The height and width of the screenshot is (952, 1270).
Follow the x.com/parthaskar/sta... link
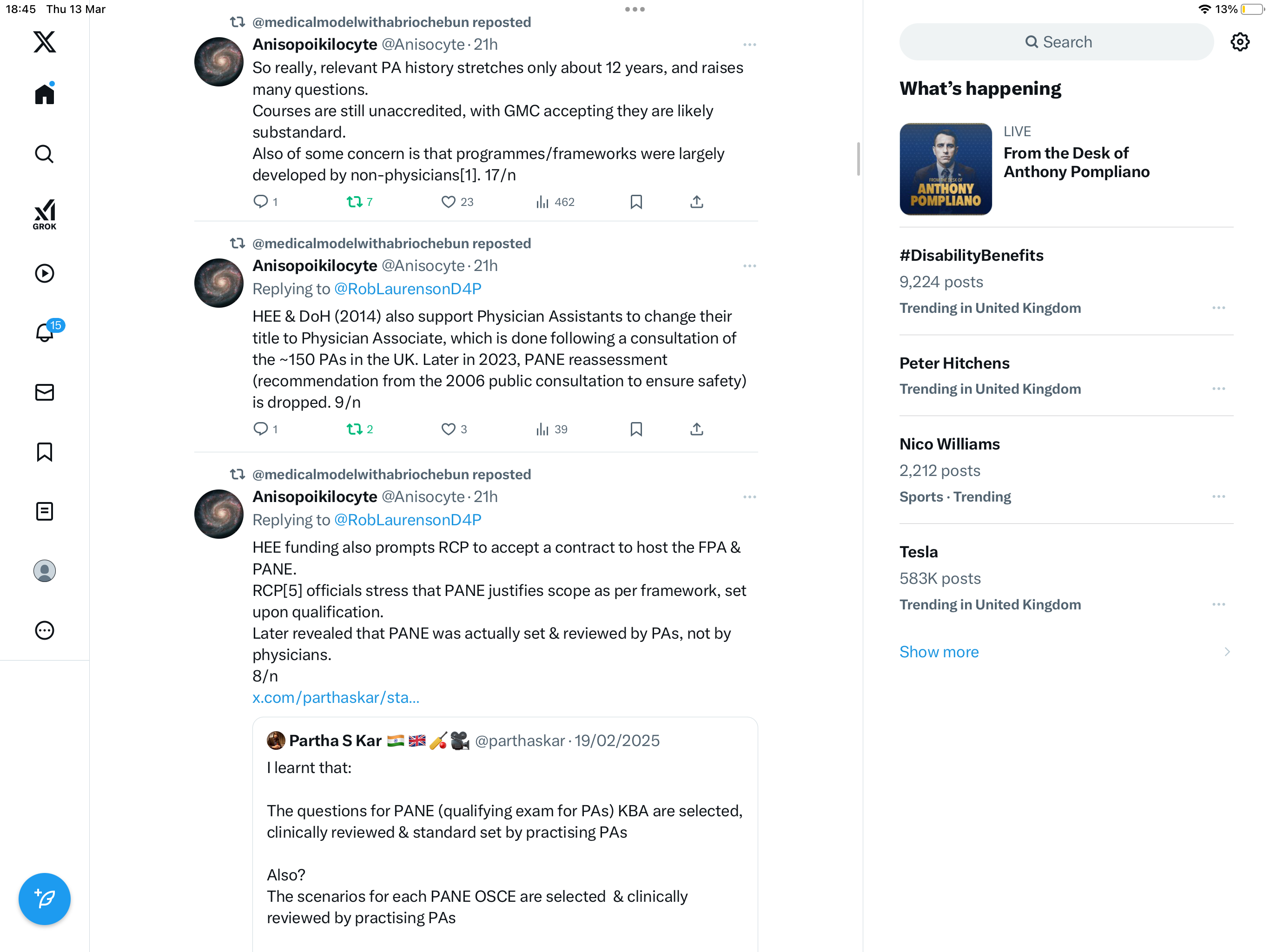336,697
